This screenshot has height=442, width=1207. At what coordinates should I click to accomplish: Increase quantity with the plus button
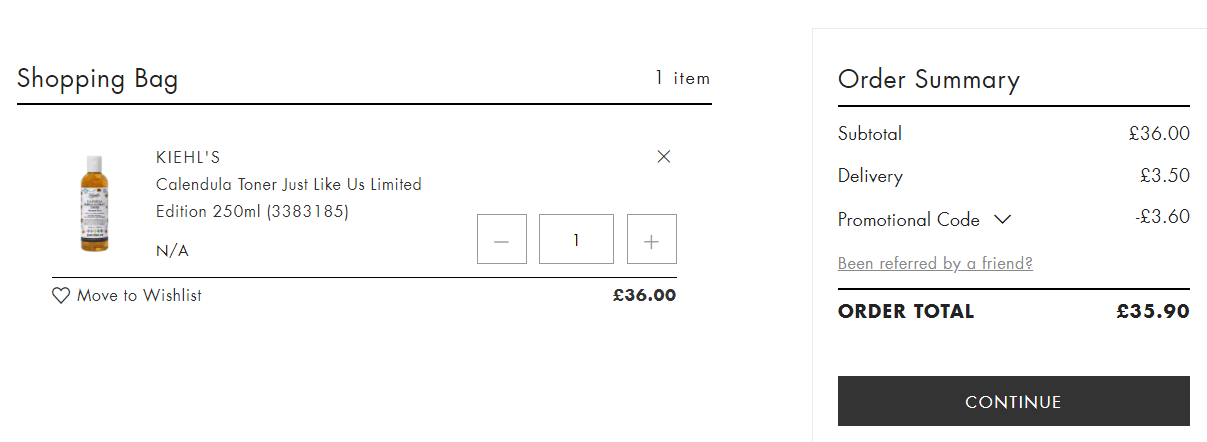[x=652, y=239]
